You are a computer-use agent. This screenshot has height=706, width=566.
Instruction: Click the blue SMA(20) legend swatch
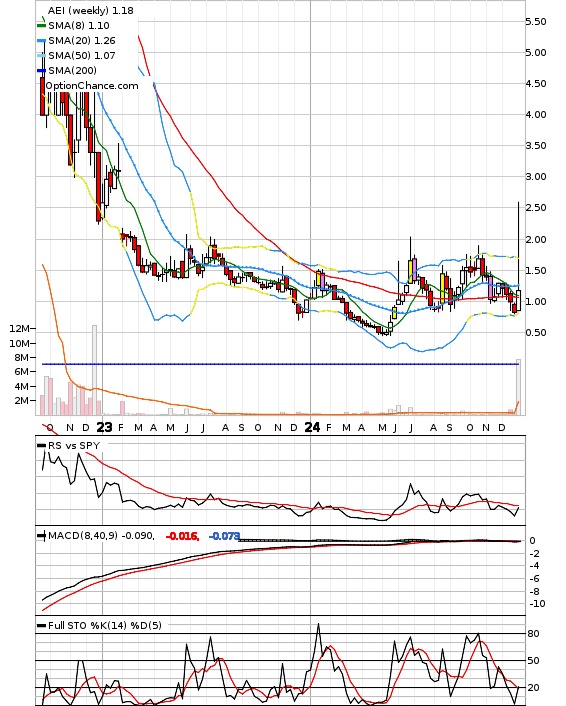[41, 41]
